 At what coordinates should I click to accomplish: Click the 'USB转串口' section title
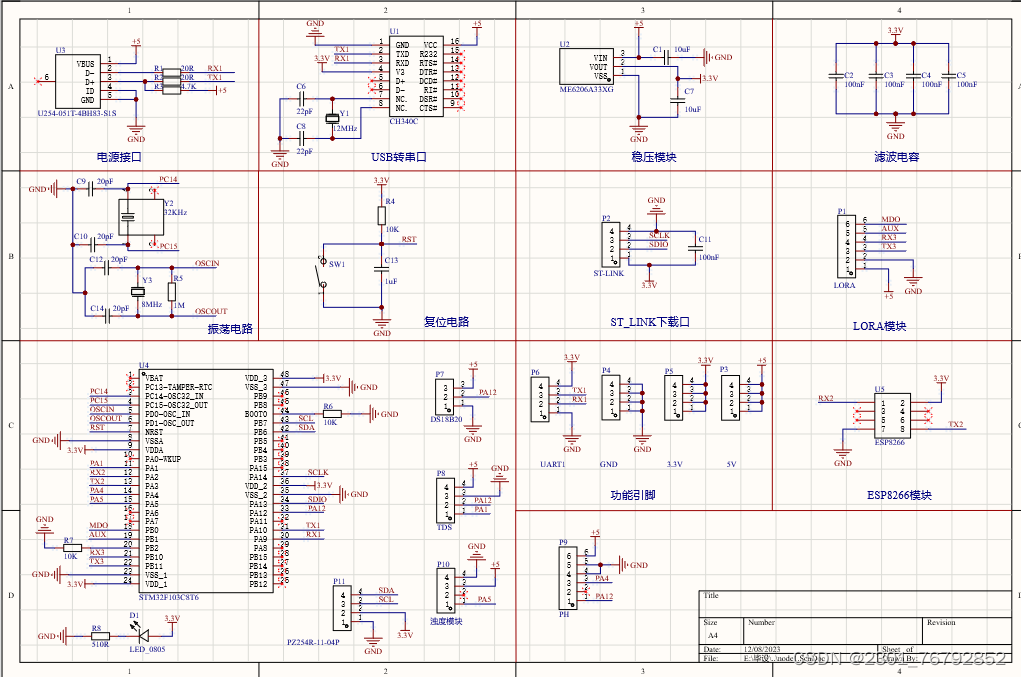coord(399,157)
